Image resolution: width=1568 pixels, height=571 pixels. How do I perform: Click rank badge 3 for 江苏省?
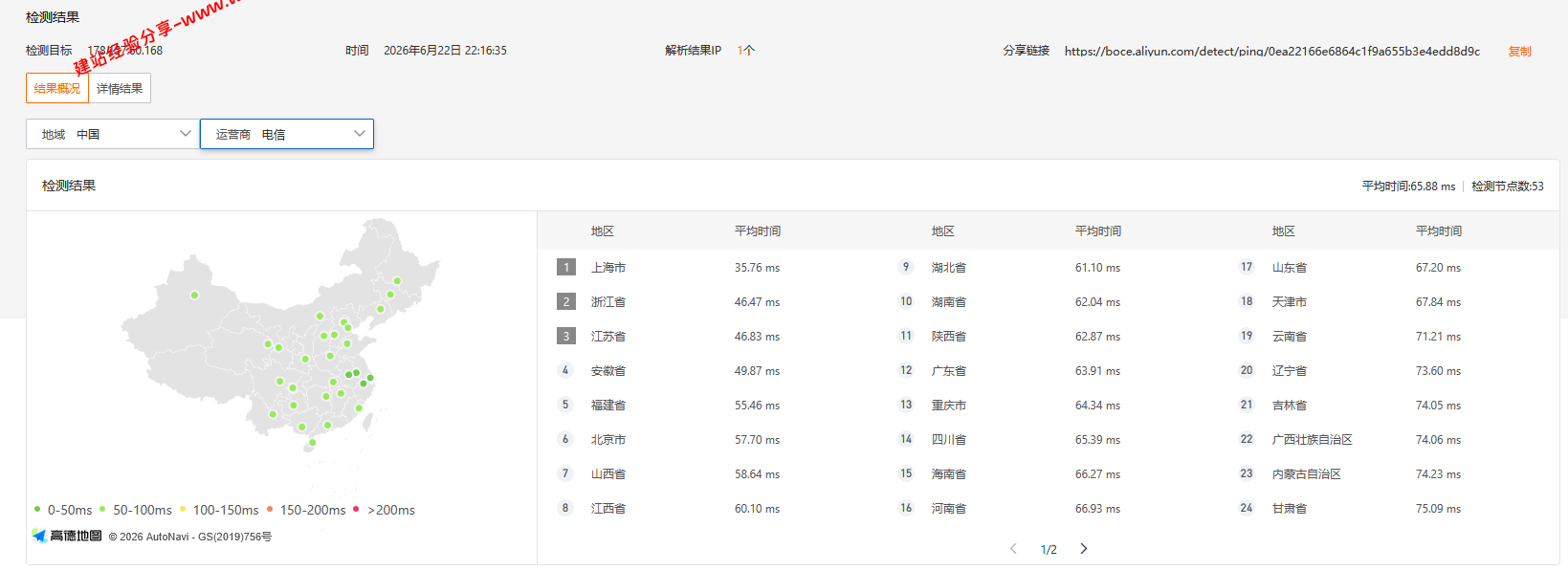click(566, 337)
